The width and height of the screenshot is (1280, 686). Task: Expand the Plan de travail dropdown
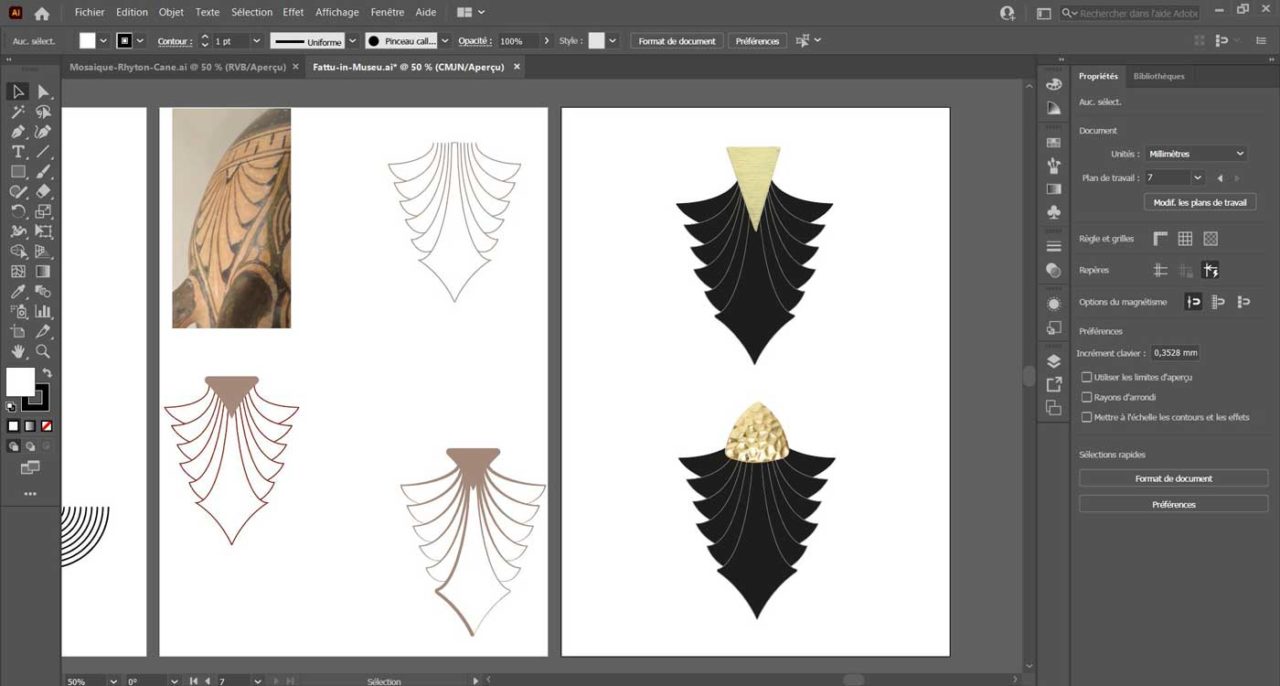tap(1198, 178)
